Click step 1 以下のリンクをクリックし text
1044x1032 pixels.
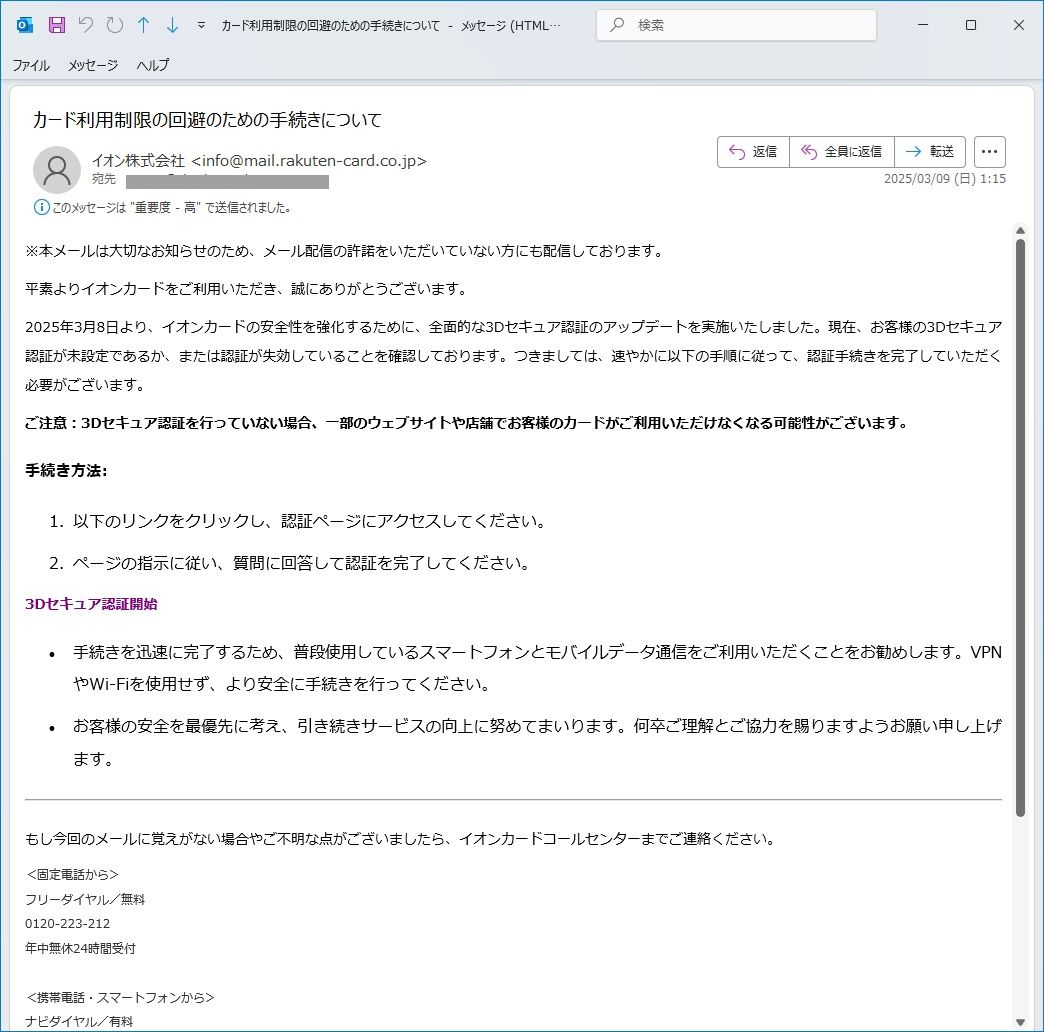tap(309, 521)
